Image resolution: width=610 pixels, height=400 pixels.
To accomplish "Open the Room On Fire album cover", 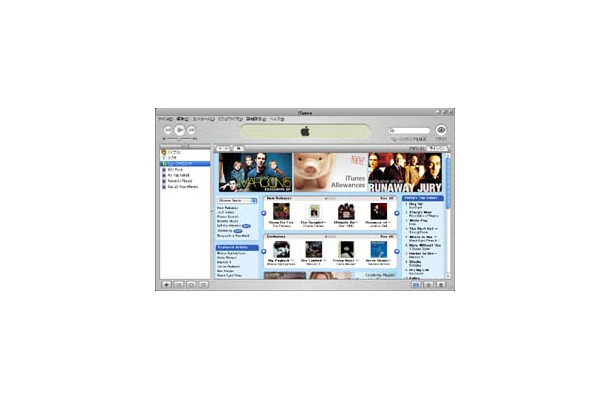I will (x=281, y=212).
